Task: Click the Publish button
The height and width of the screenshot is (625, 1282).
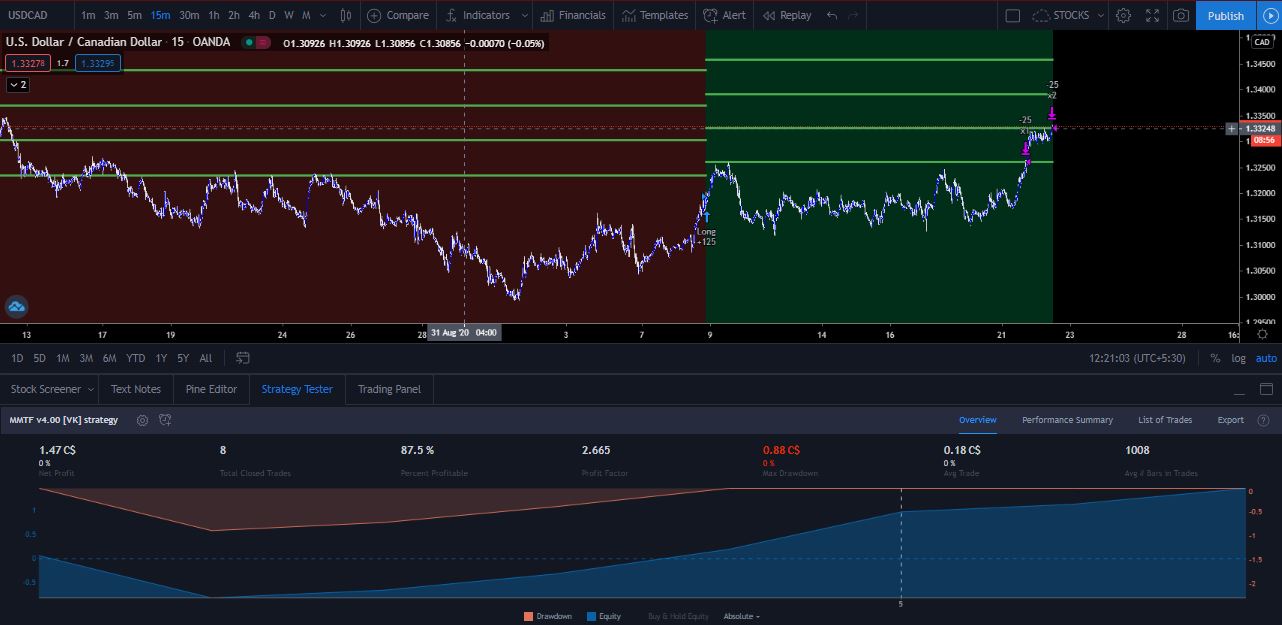Action: pos(1225,15)
